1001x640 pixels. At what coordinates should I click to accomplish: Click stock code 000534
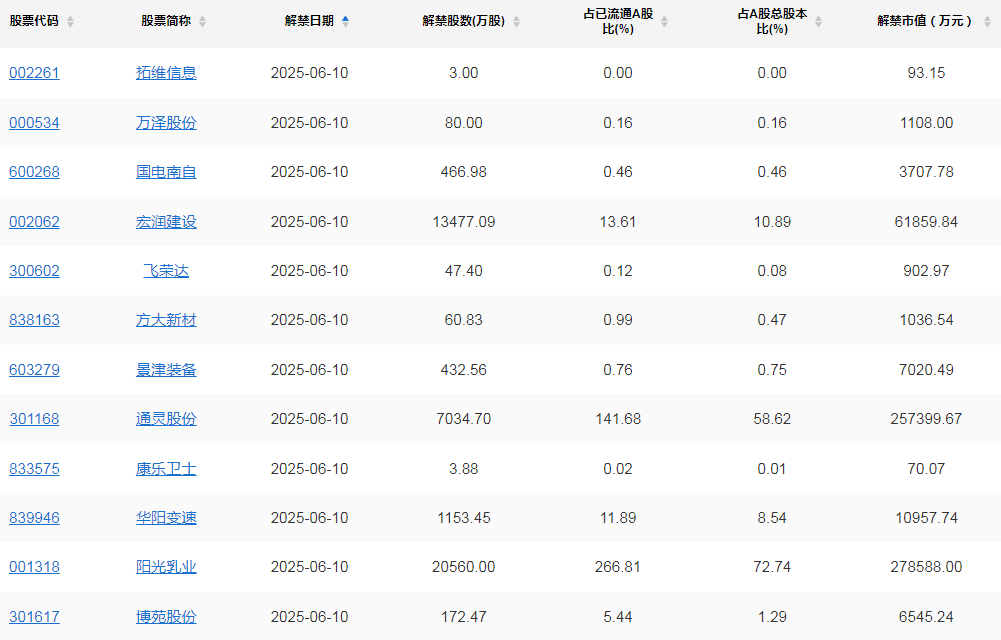[34, 123]
